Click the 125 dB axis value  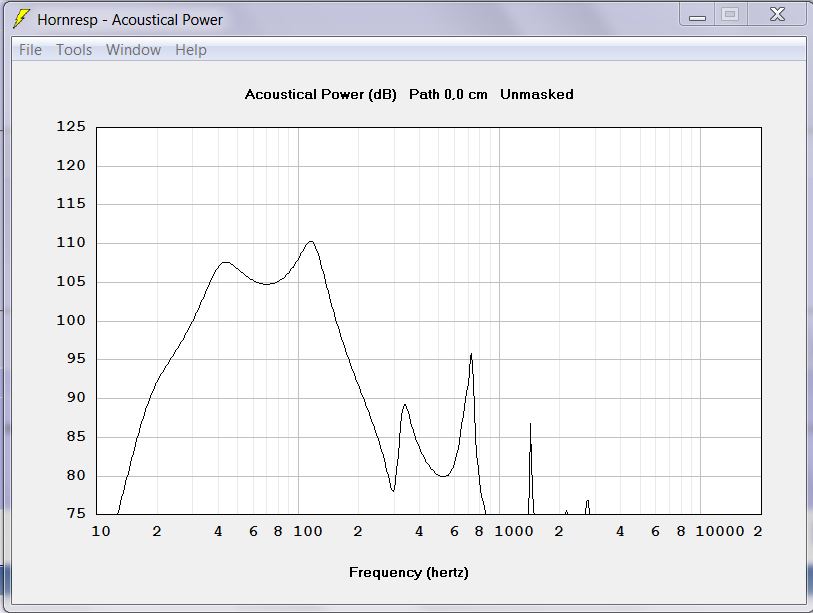(x=71, y=127)
